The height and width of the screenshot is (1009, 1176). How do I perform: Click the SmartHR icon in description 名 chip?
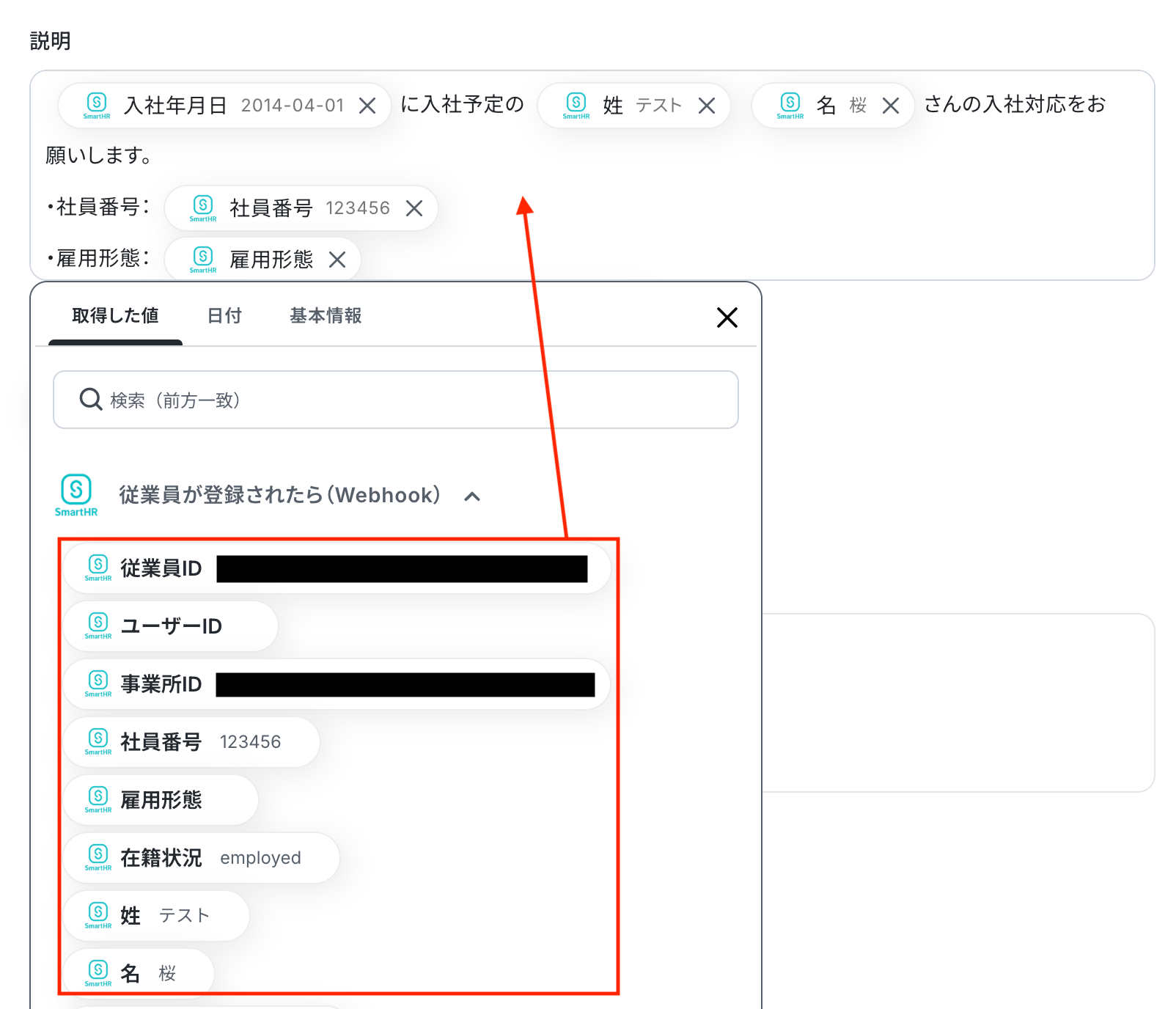tap(790, 106)
